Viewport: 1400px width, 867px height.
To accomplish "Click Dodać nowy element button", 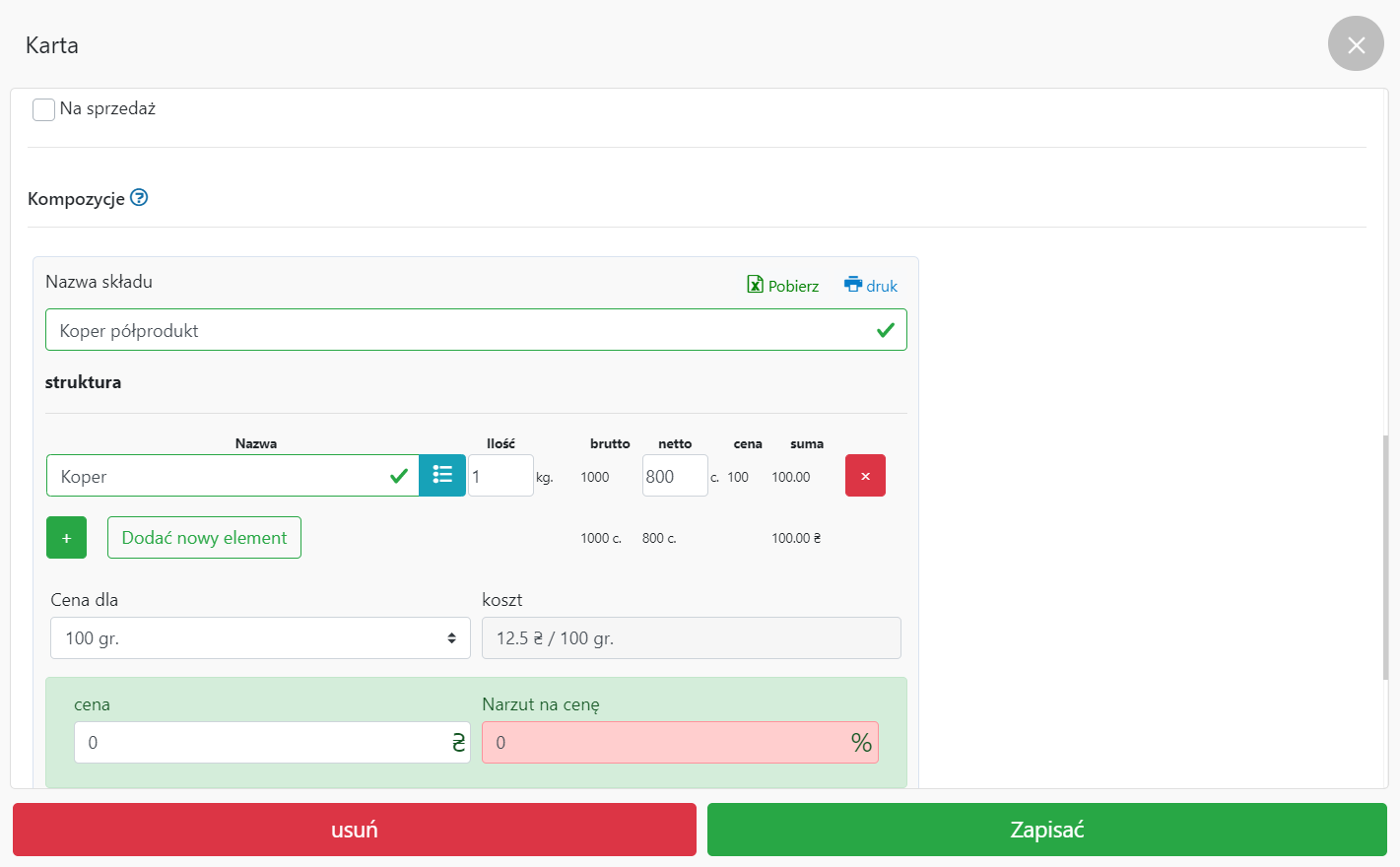I will pyautogui.click(x=204, y=538).
